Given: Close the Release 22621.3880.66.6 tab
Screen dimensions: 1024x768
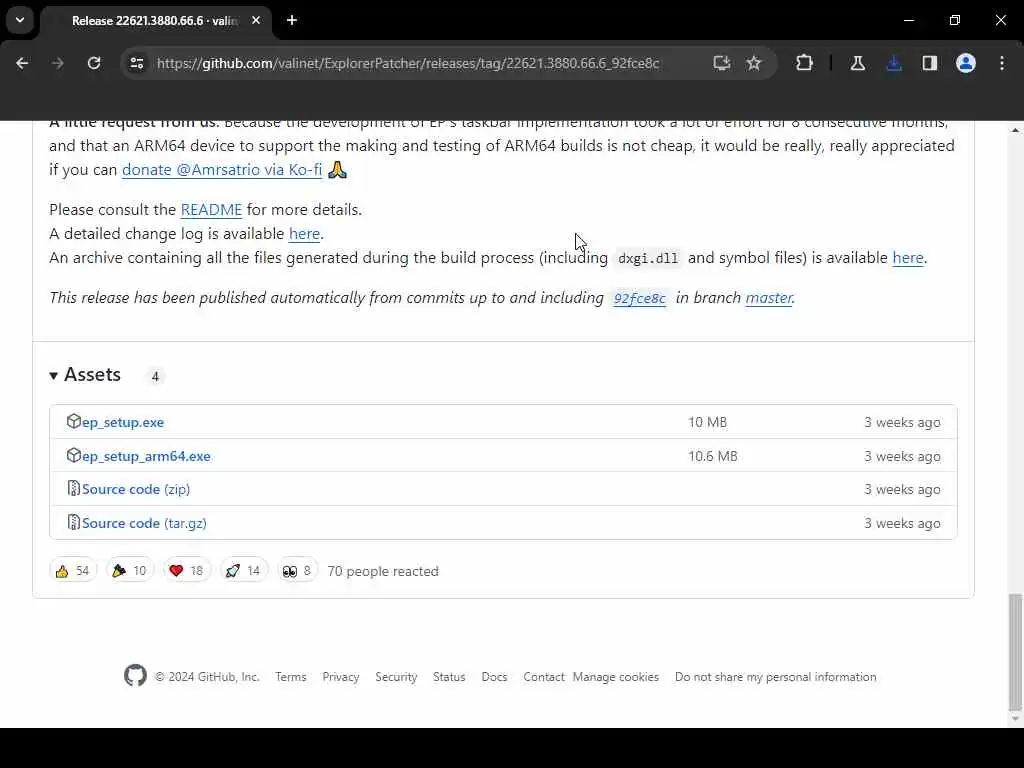Looking at the screenshot, I should point(256,20).
